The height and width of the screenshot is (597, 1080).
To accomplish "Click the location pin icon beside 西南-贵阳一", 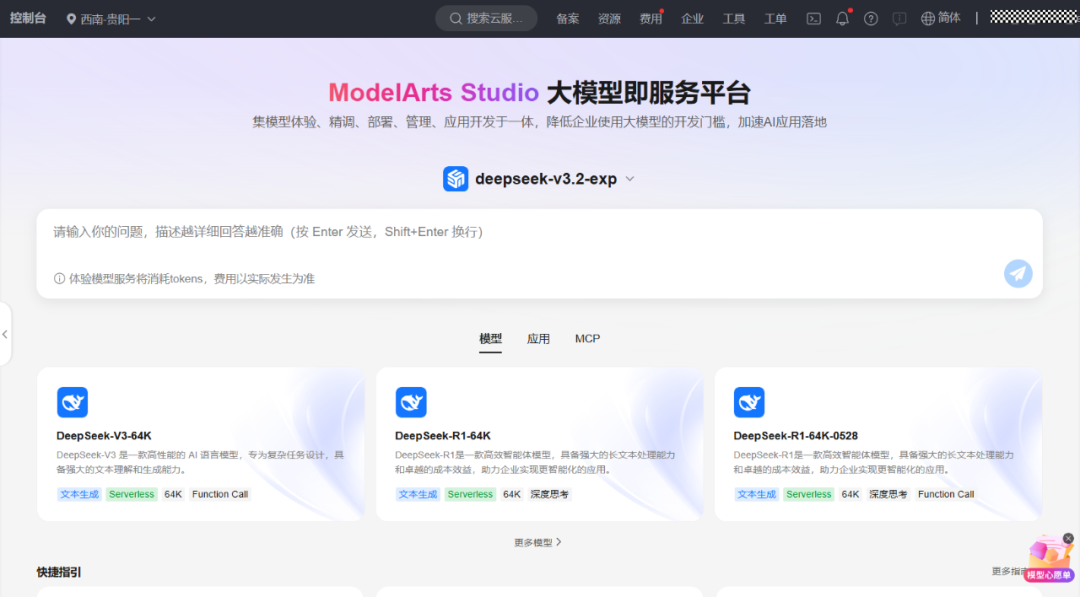I will (71, 19).
